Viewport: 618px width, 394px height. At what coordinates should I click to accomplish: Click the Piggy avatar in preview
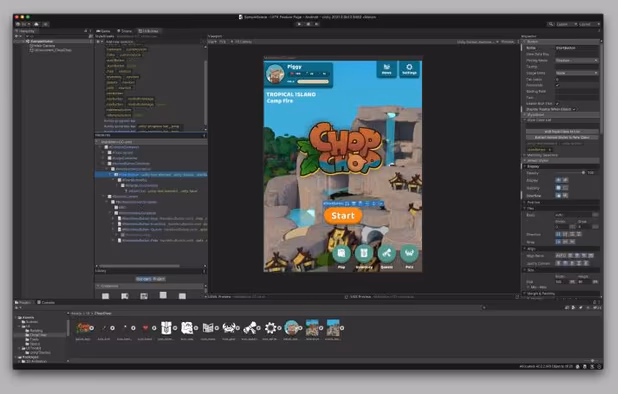point(275,74)
